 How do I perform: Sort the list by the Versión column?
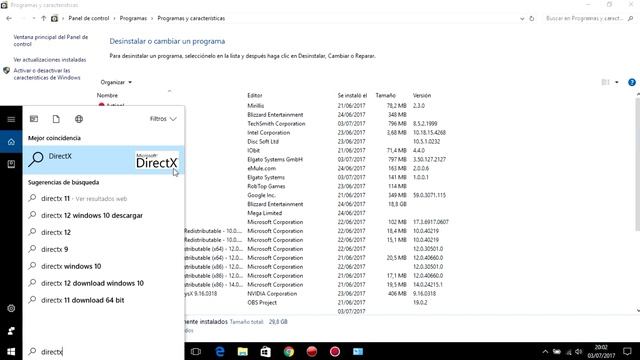pyautogui.click(x=422, y=95)
